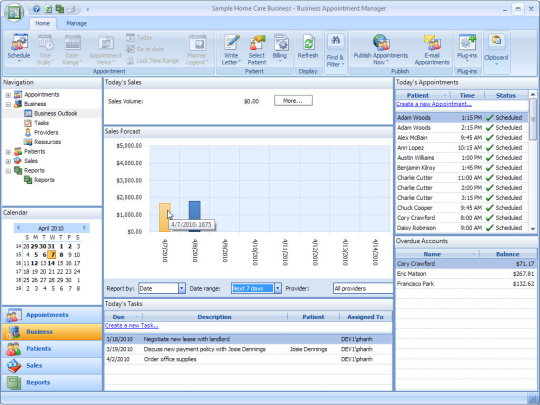Click the More... sales button
Screen dimensions: 540x405
(x=293, y=101)
